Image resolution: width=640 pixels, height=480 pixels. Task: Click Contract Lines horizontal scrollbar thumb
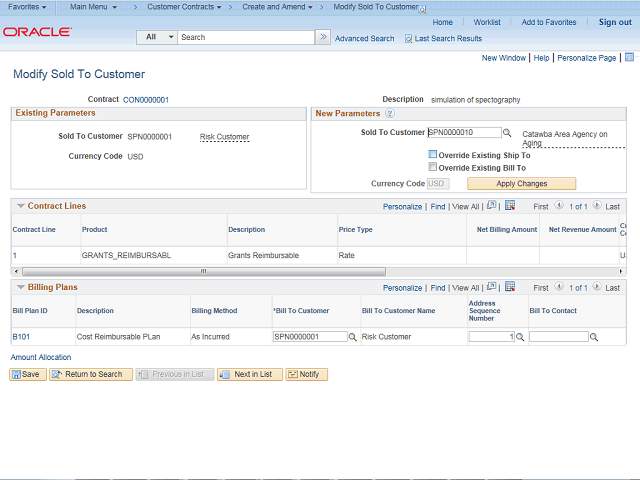point(204,271)
